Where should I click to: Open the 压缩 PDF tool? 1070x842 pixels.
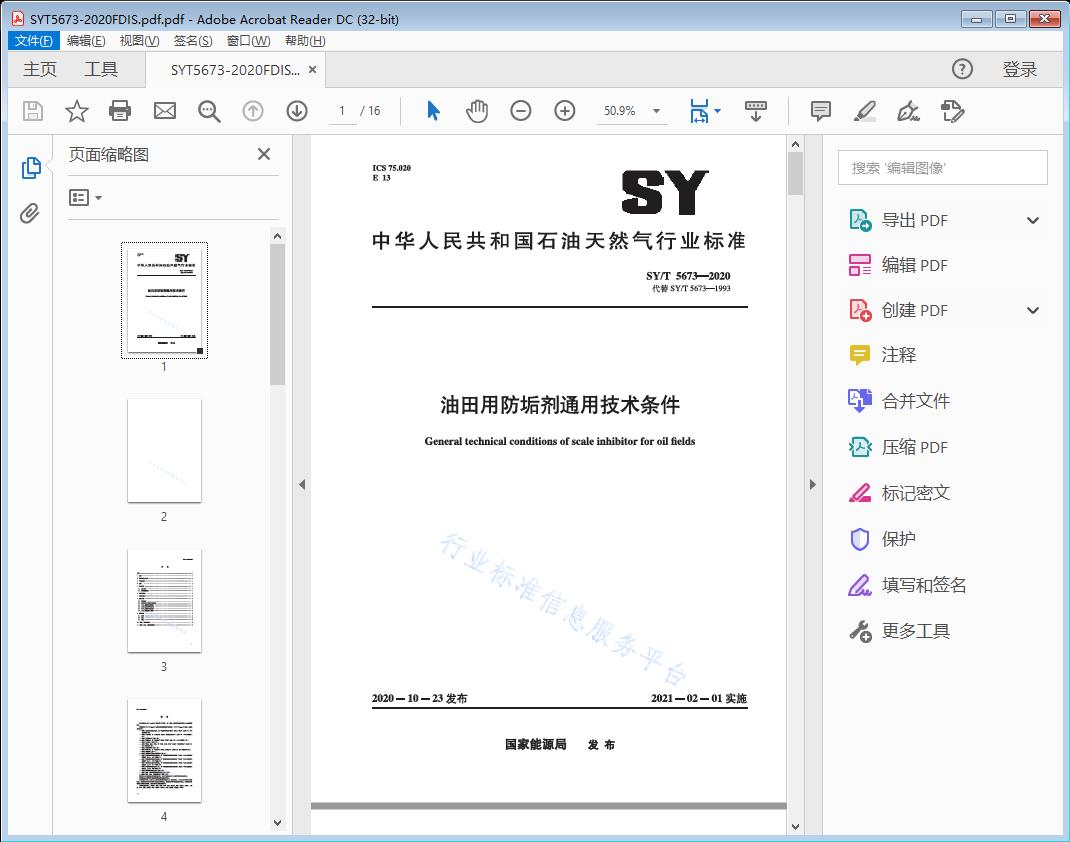click(x=913, y=447)
